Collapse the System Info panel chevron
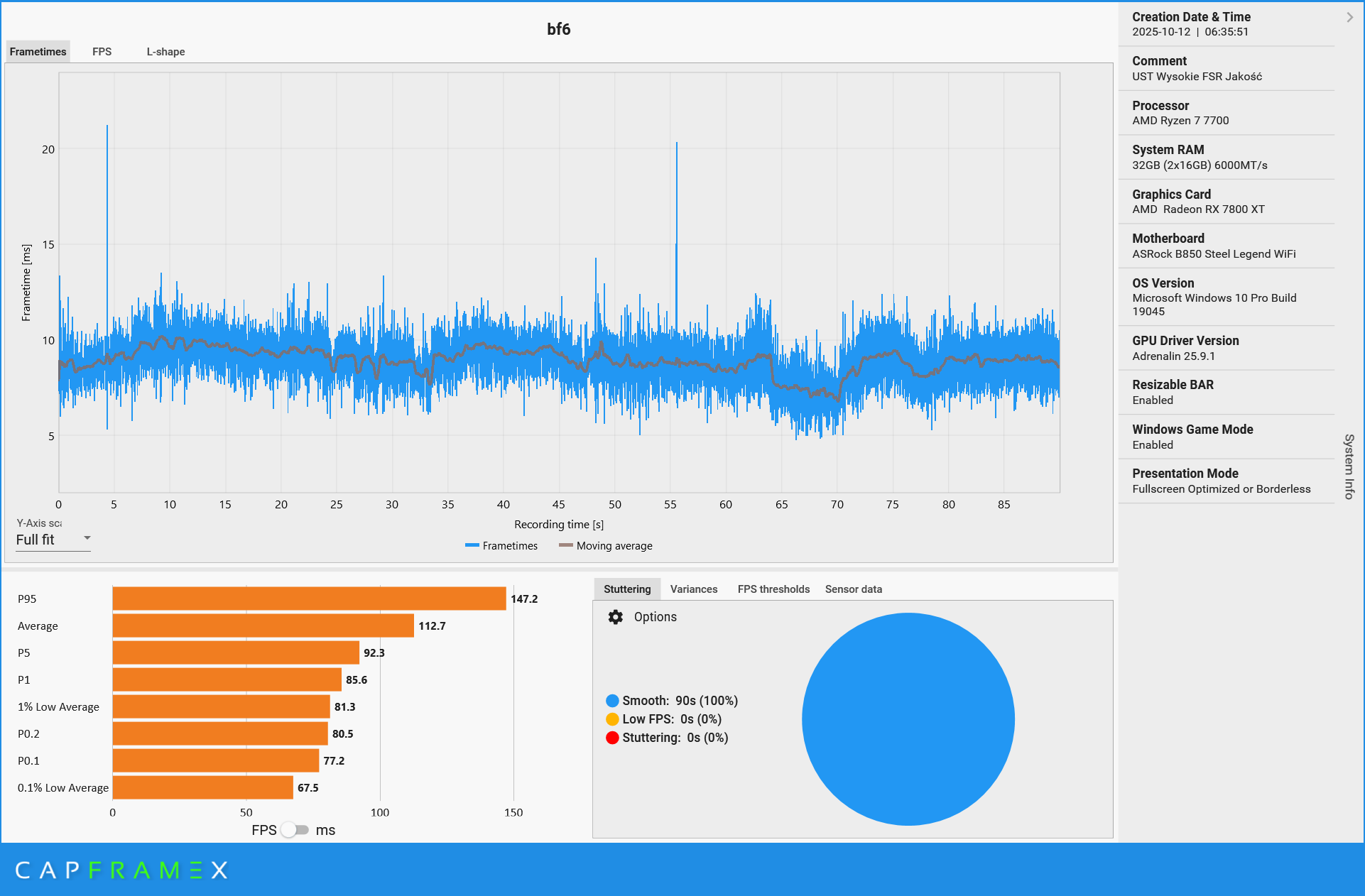The height and width of the screenshot is (896, 1365). (x=1349, y=17)
